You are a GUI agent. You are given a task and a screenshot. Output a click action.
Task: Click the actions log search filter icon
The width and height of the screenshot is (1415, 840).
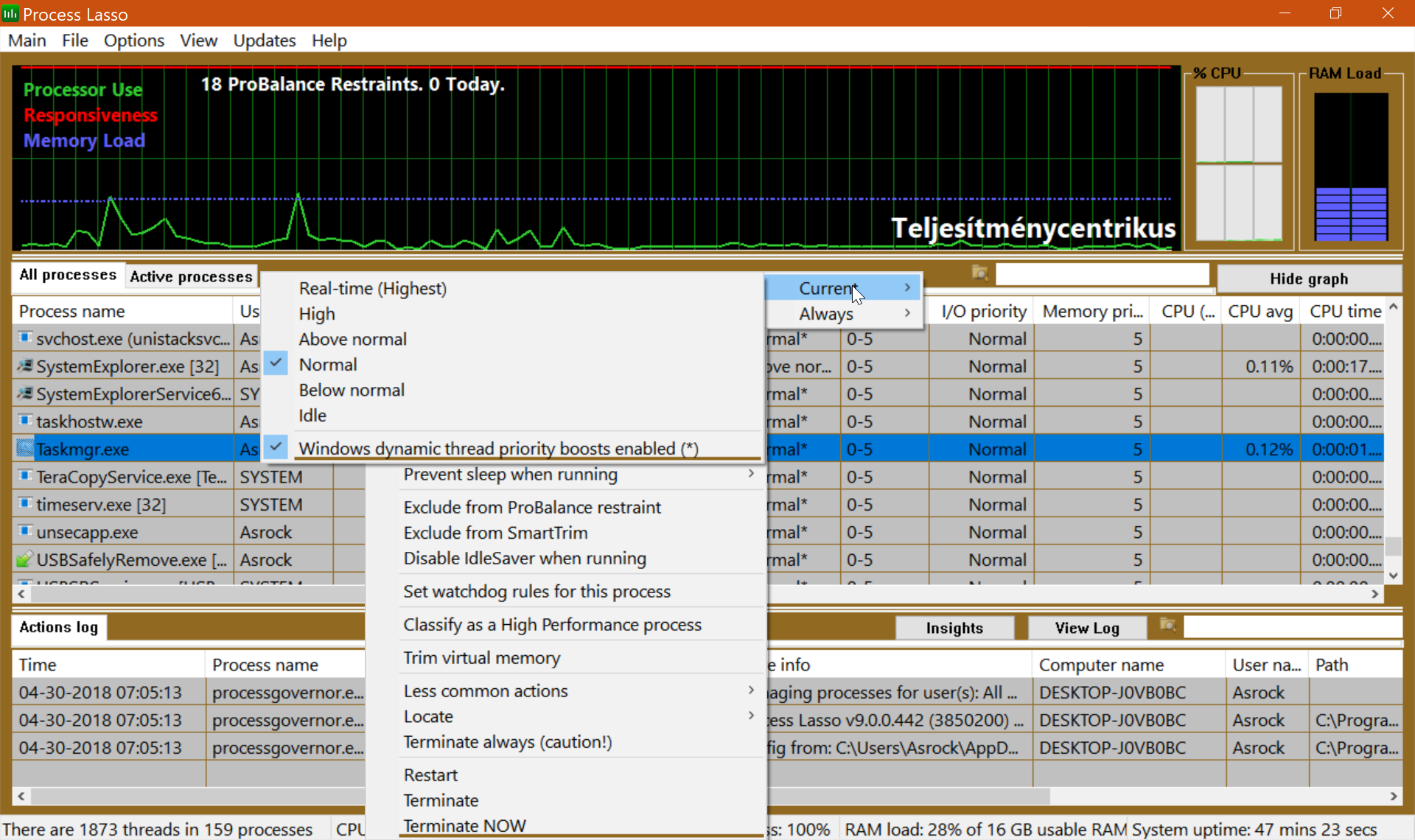tap(1167, 625)
